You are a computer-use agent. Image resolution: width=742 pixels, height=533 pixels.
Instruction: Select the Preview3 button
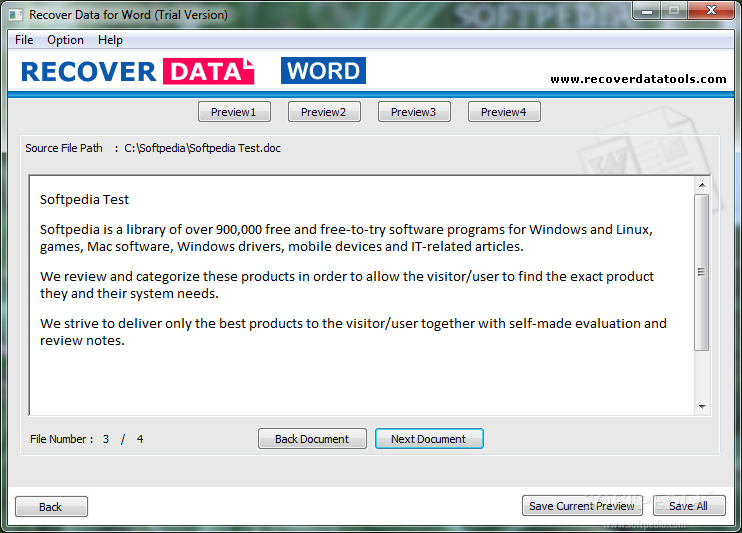[414, 112]
